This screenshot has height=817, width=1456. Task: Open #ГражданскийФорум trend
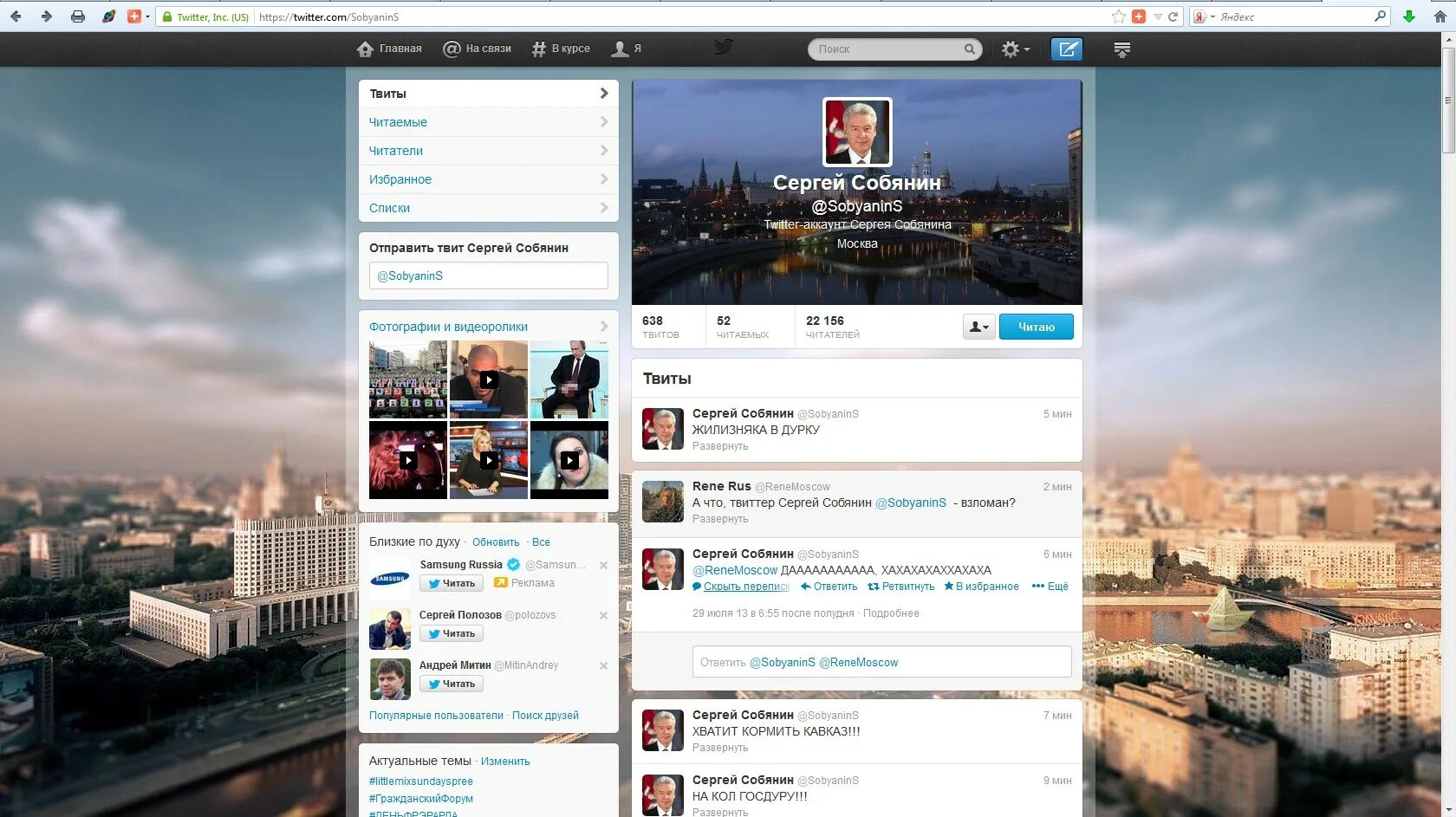pos(421,799)
